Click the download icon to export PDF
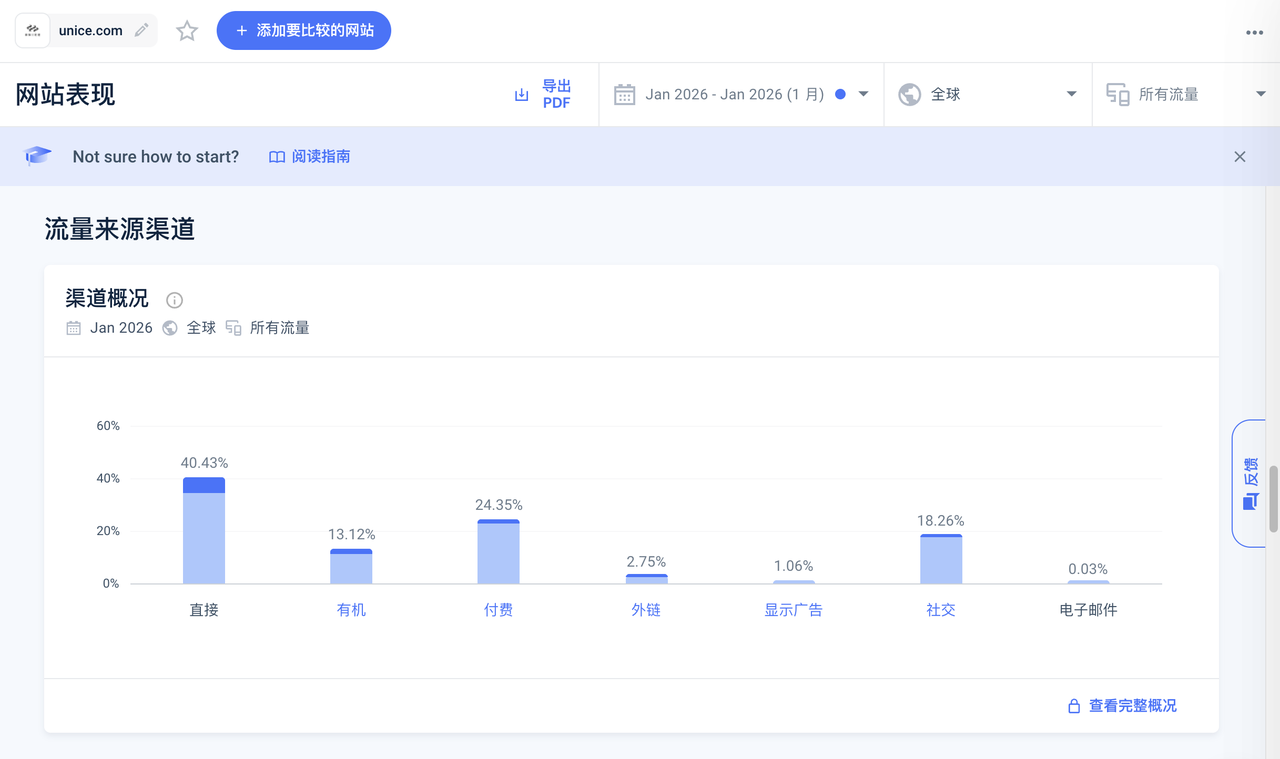 (x=521, y=93)
